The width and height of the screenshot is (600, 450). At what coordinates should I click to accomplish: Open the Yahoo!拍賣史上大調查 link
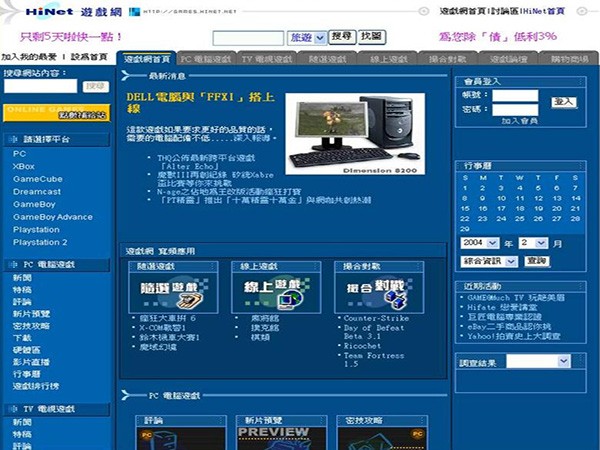tap(514, 336)
